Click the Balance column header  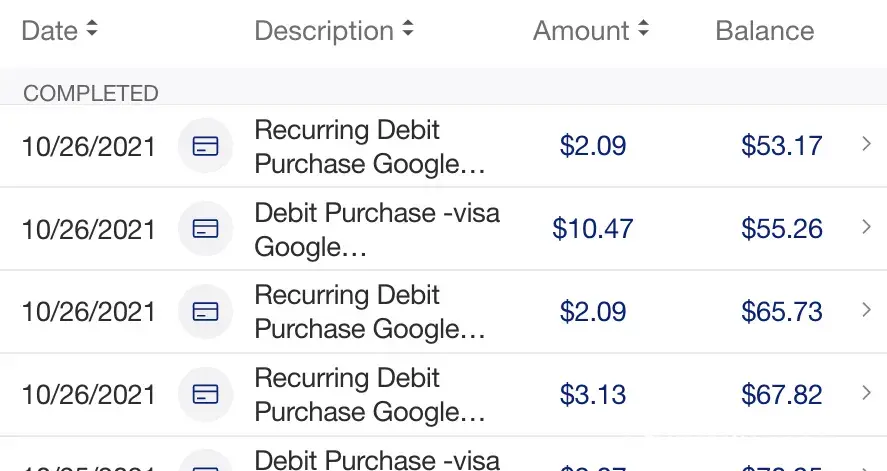coord(764,30)
